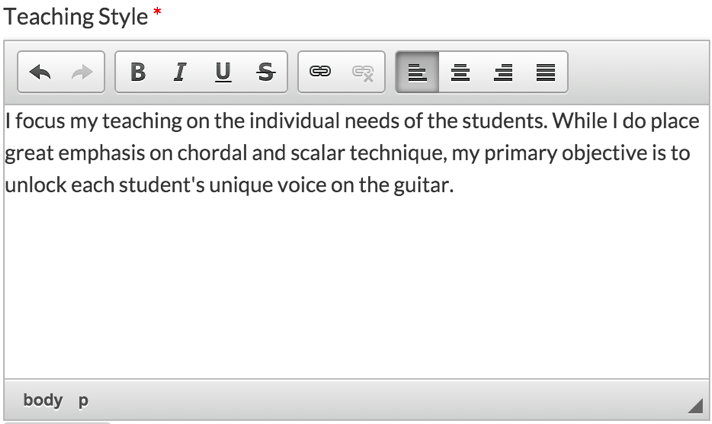Viewport: 712px width, 424px height.
Task: Select align right
Action: click(x=503, y=72)
